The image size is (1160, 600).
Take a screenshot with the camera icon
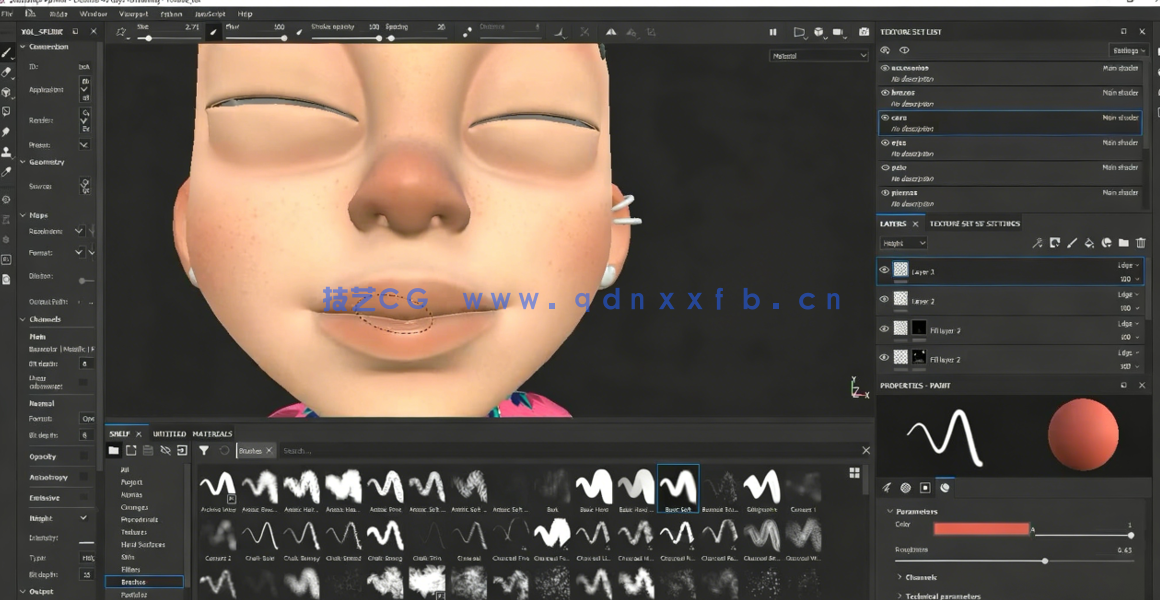[x=864, y=32]
